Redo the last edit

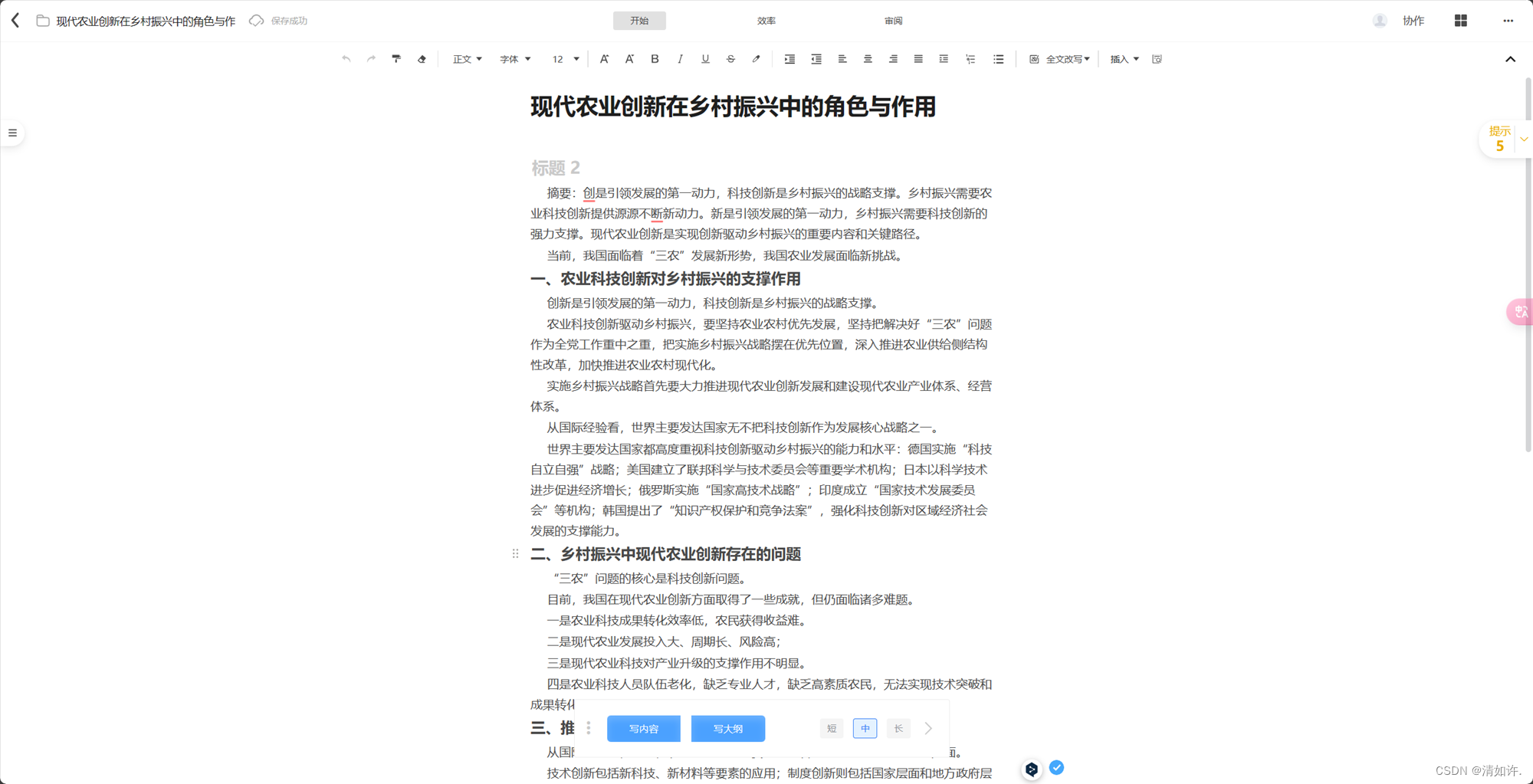(x=371, y=59)
